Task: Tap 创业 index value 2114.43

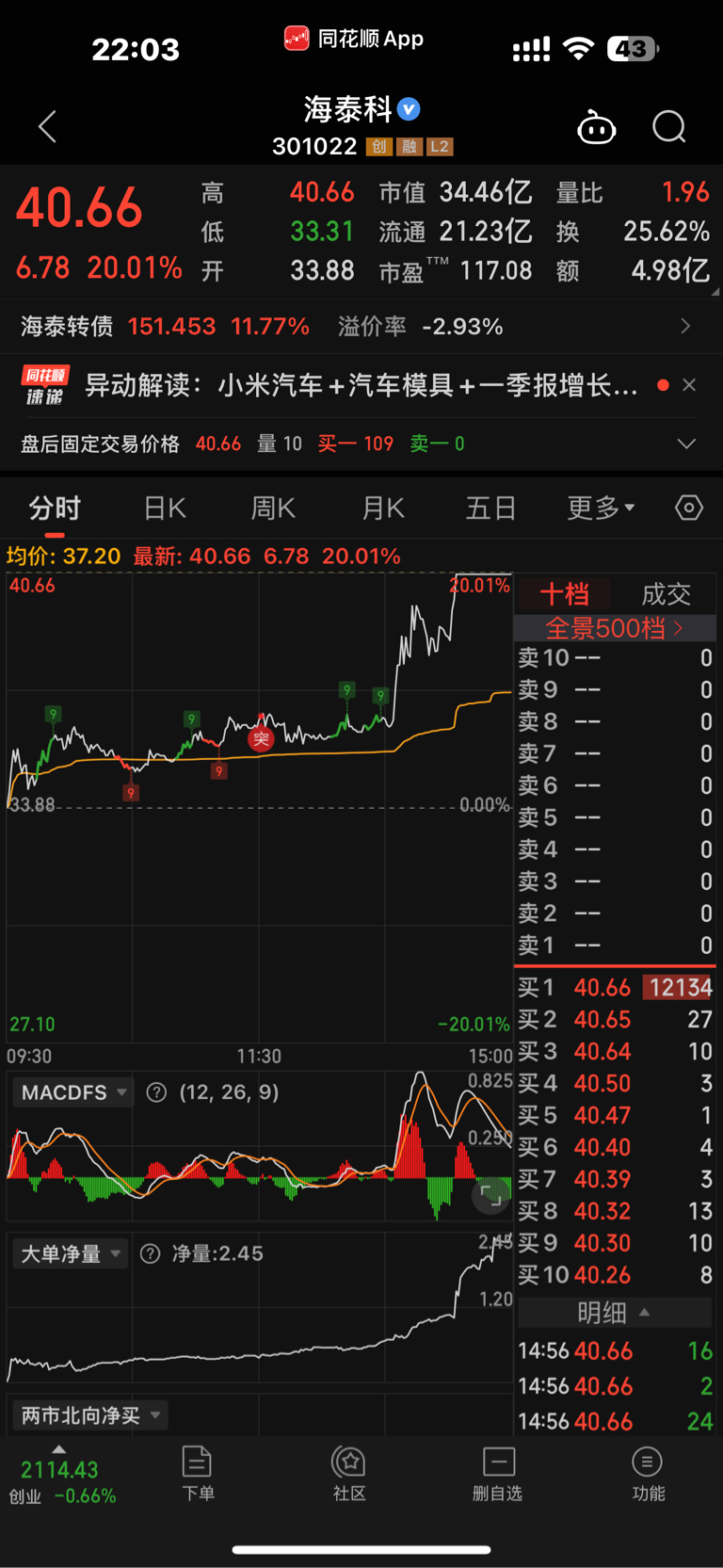Action: [x=59, y=1470]
